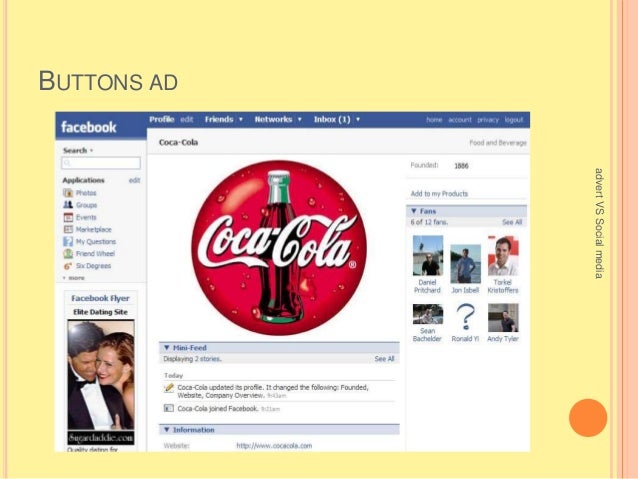Open Jon Isbell fan photo

pyautogui.click(x=465, y=264)
